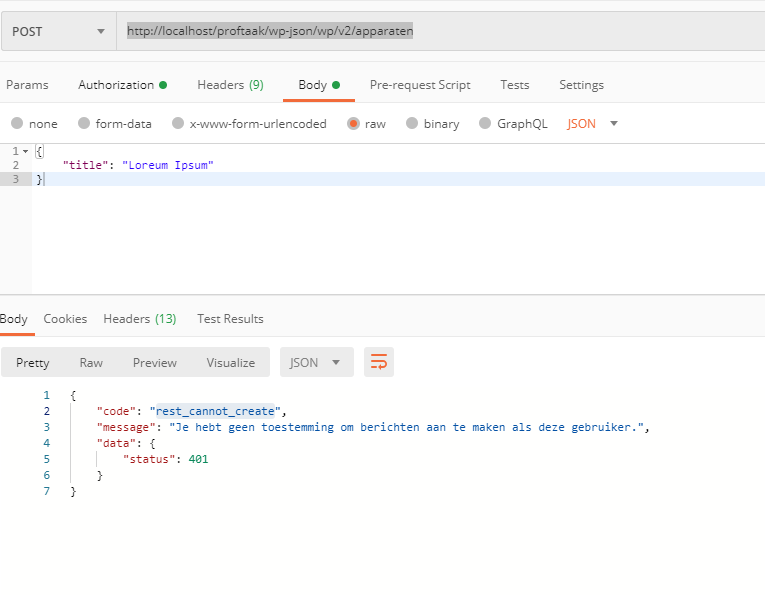Choose the binary body option
Image resolution: width=765 pixels, height=595 pixels.
pos(412,123)
